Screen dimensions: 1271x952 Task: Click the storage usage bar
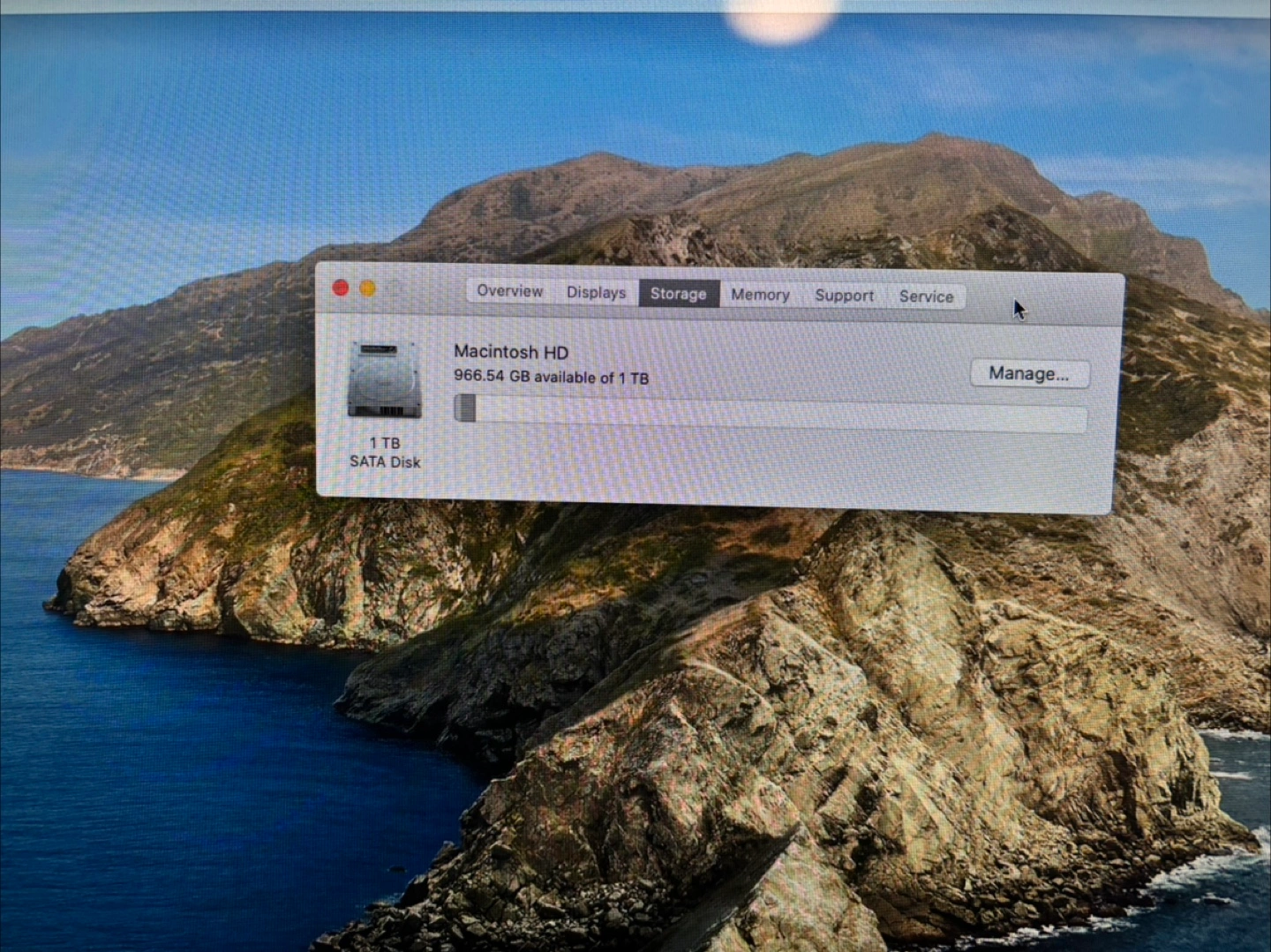coord(770,415)
